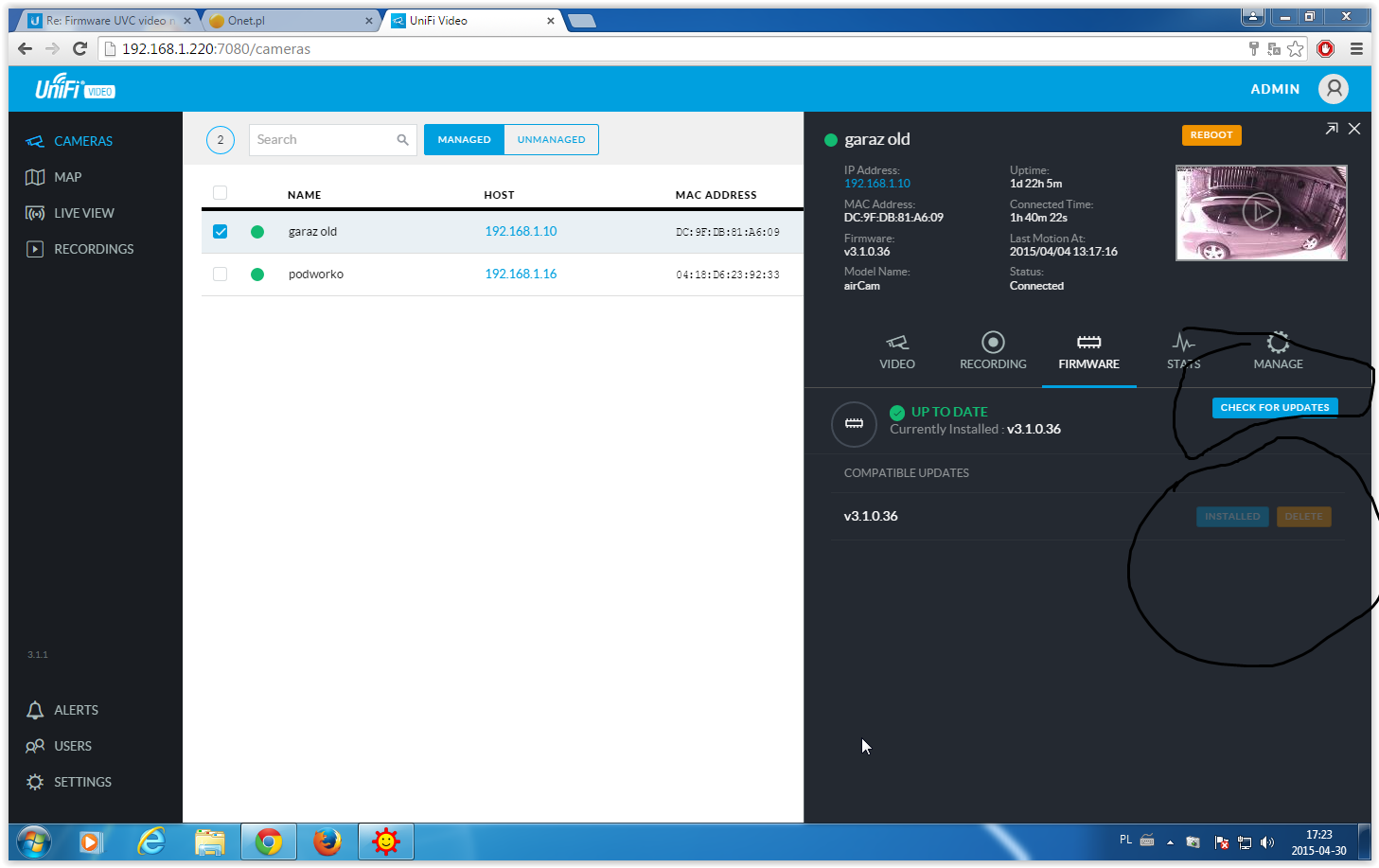Open Alerts in sidebar

[62, 710]
